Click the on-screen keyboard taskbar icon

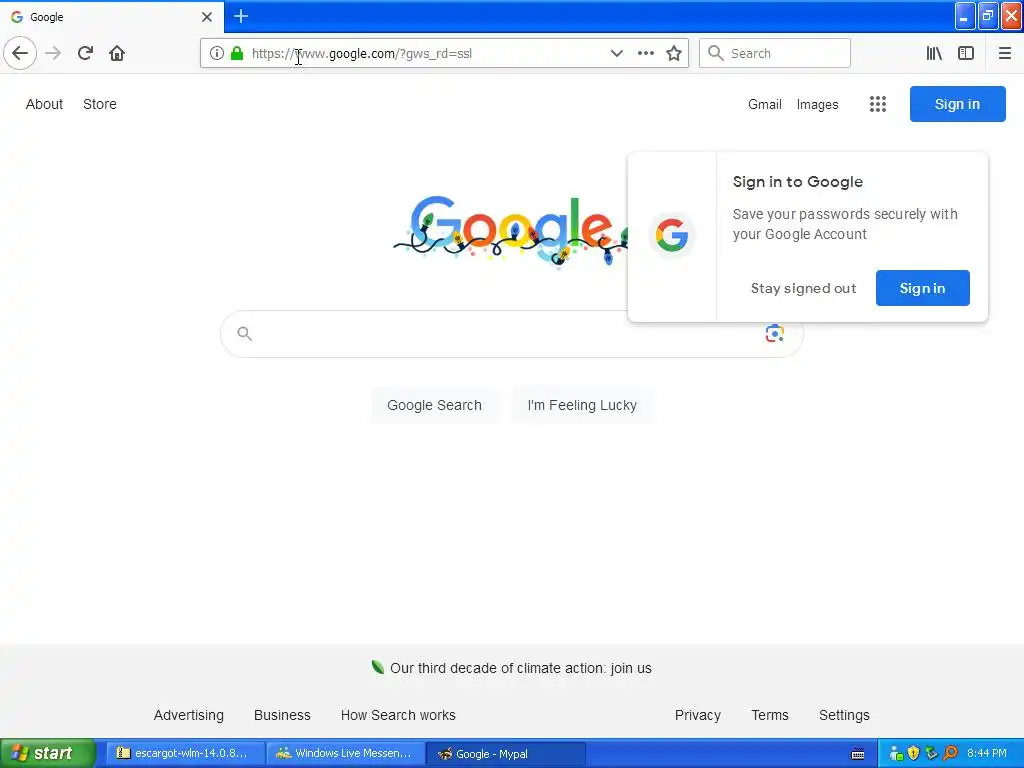858,754
